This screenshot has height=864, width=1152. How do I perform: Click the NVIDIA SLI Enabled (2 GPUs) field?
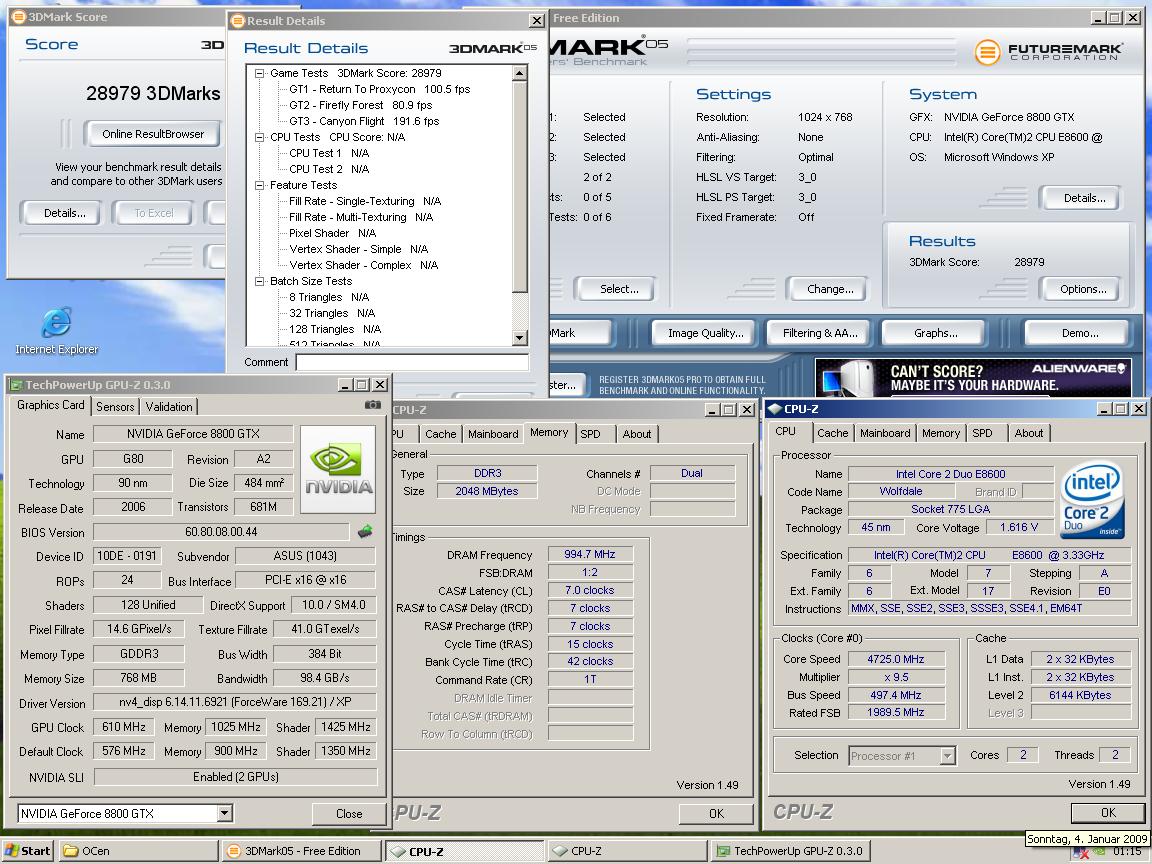(235, 777)
